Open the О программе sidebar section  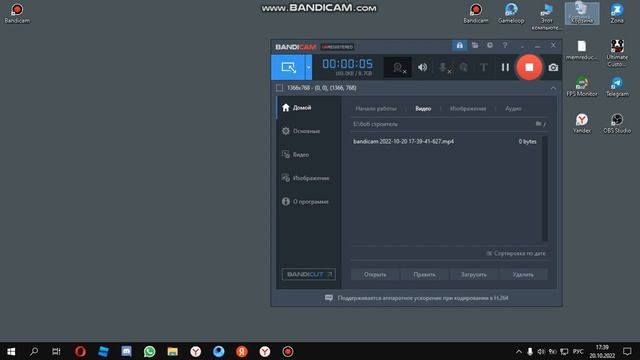tap(309, 202)
